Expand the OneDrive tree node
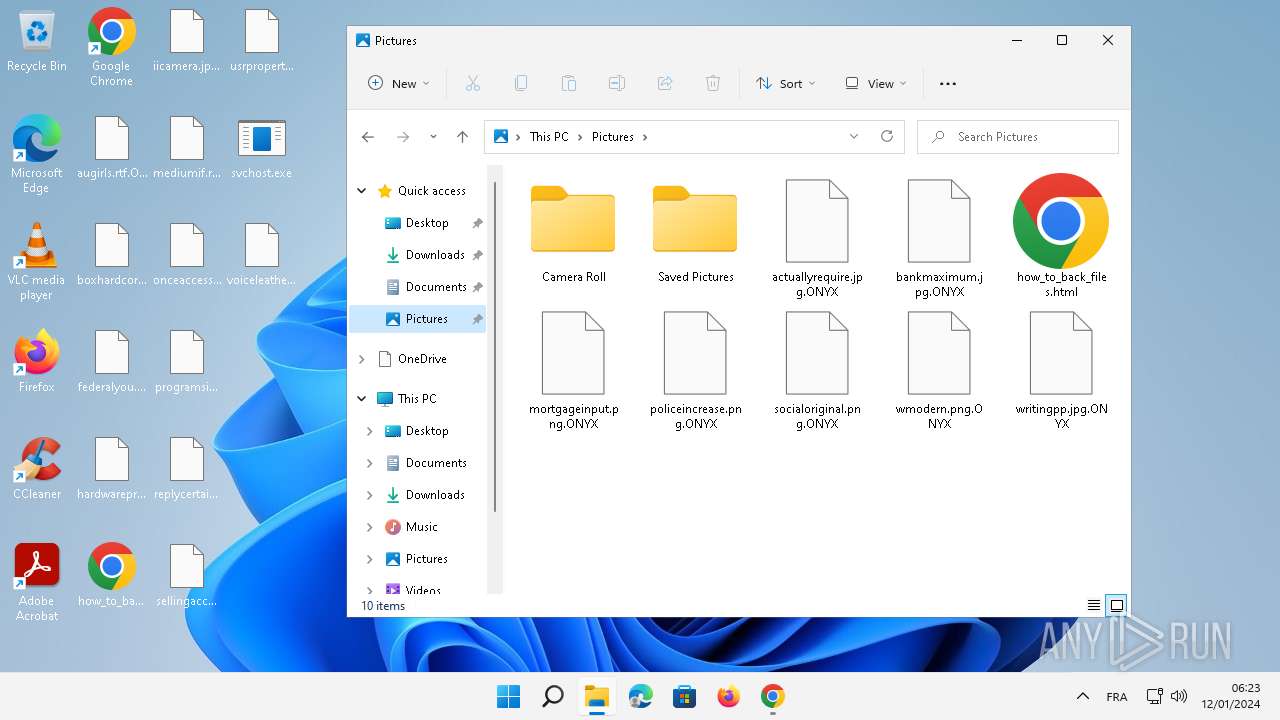 tap(362, 359)
